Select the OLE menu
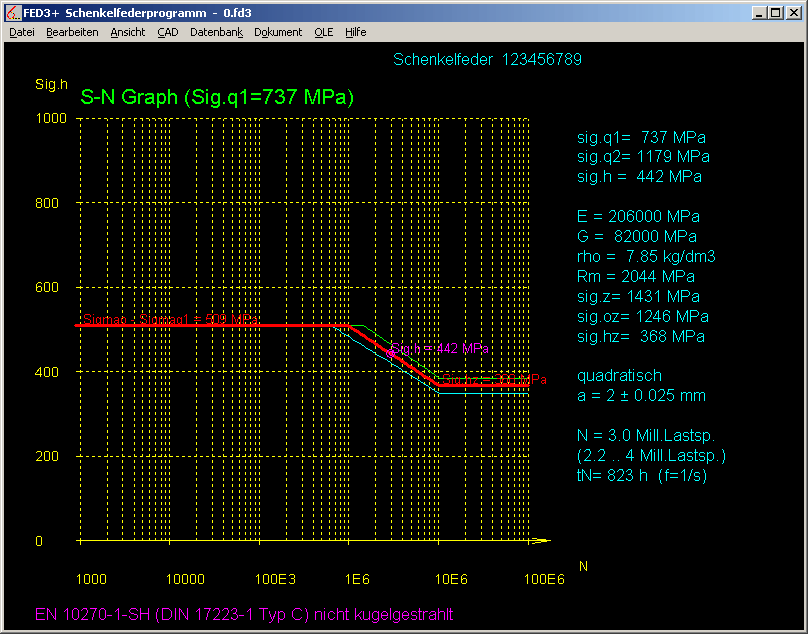The height and width of the screenshot is (634, 808). coord(324,32)
